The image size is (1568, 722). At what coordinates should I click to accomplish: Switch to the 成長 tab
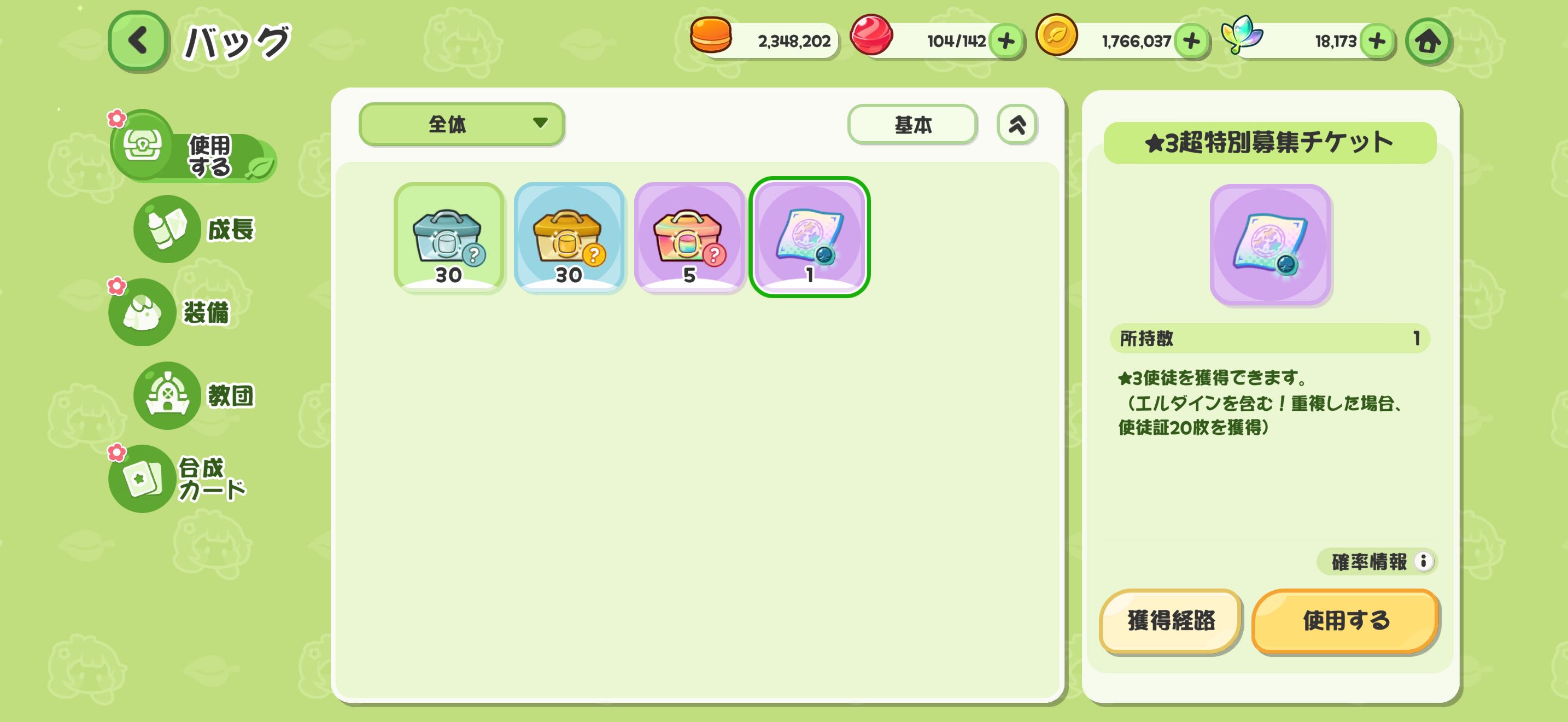195,230
